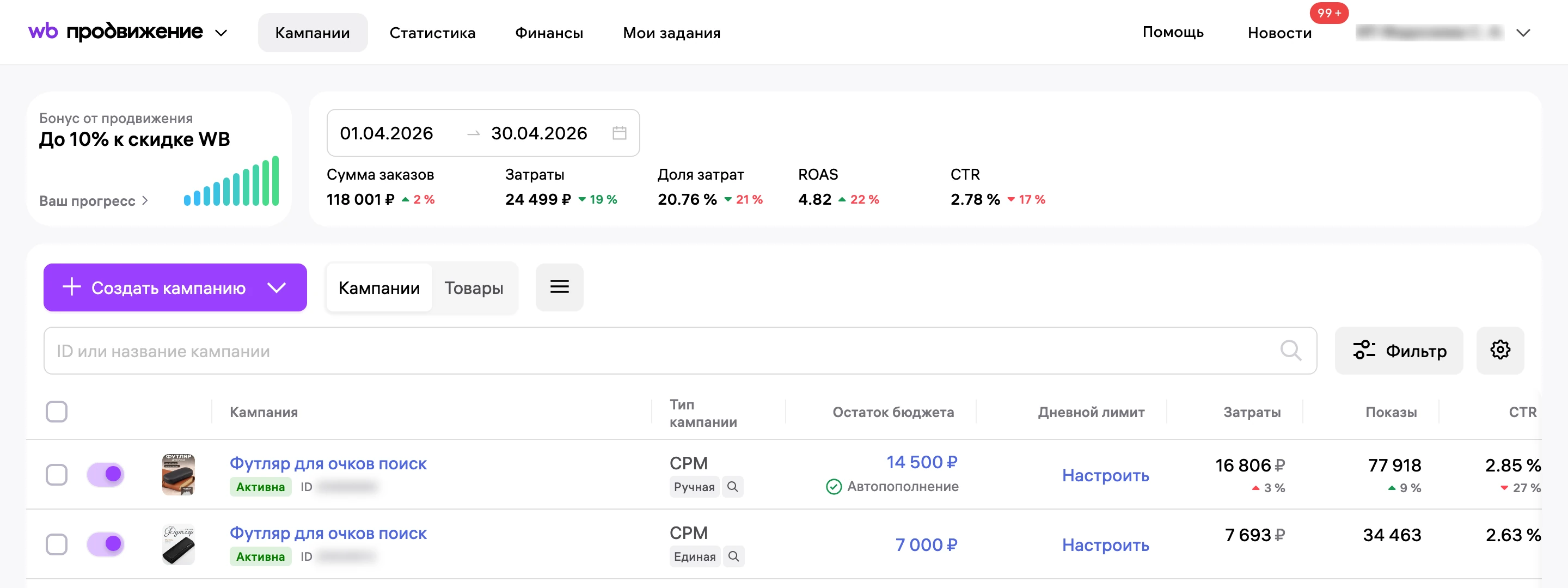Open Мои задания section
The width and height of the screenshot is (1568, 588).
click(671, 33)
